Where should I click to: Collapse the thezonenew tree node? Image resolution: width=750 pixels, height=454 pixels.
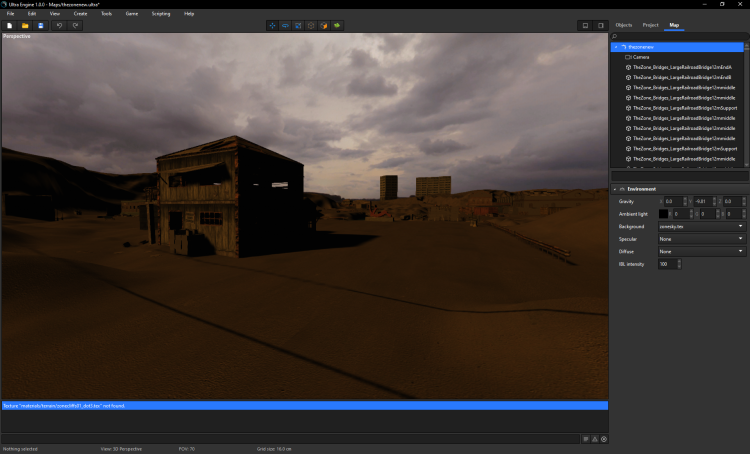pos(616,47)
